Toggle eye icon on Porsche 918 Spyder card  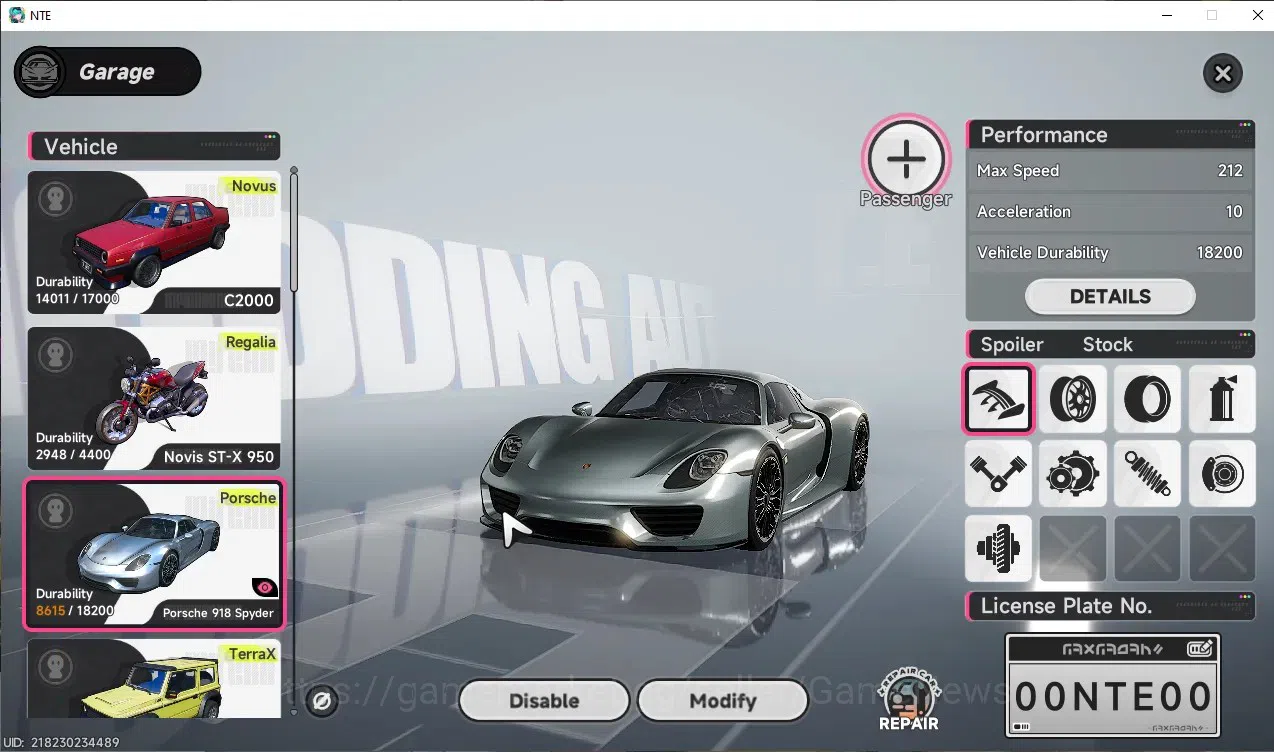(x=264, y=588)
